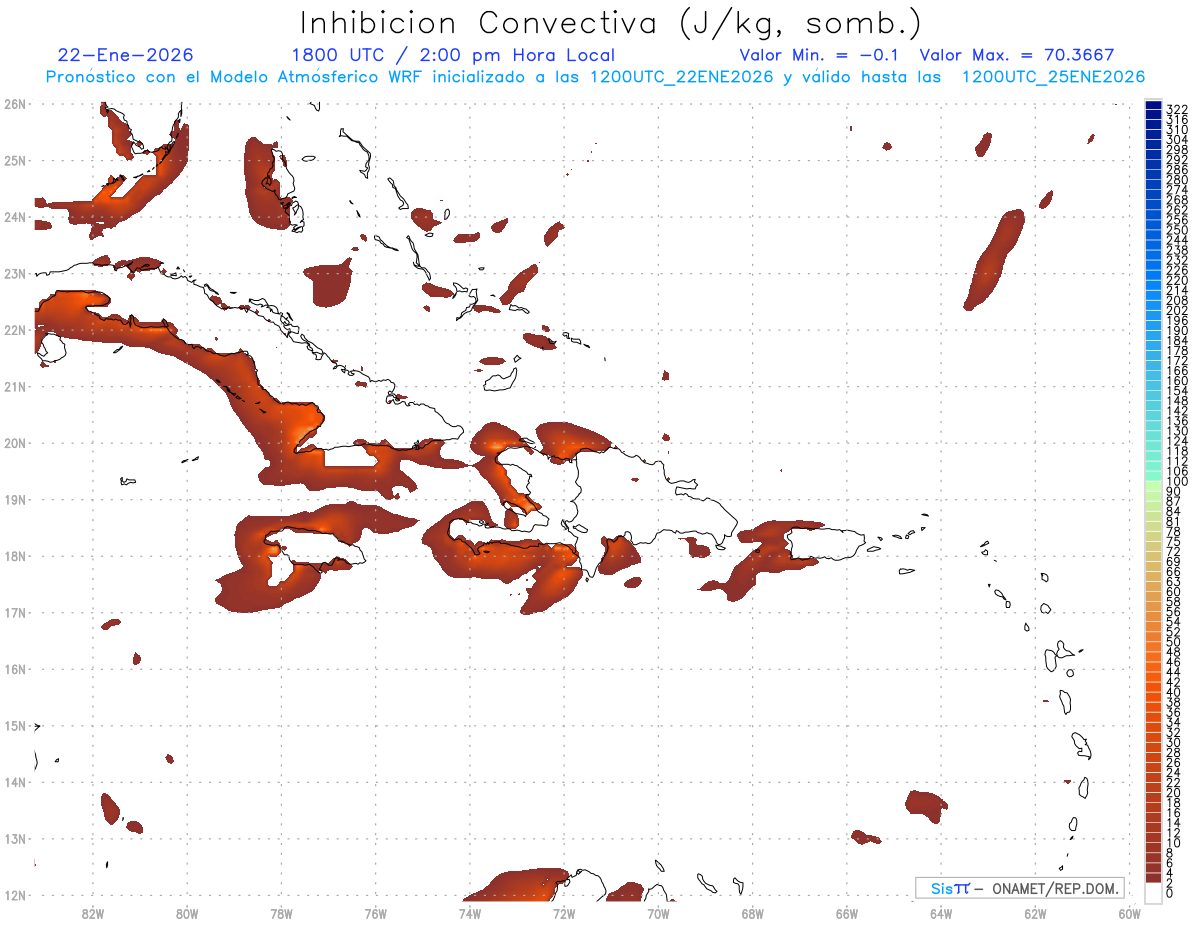The image size is (1200, 927).
Task: Click the '322' value on color scale
Action: 1177,108
